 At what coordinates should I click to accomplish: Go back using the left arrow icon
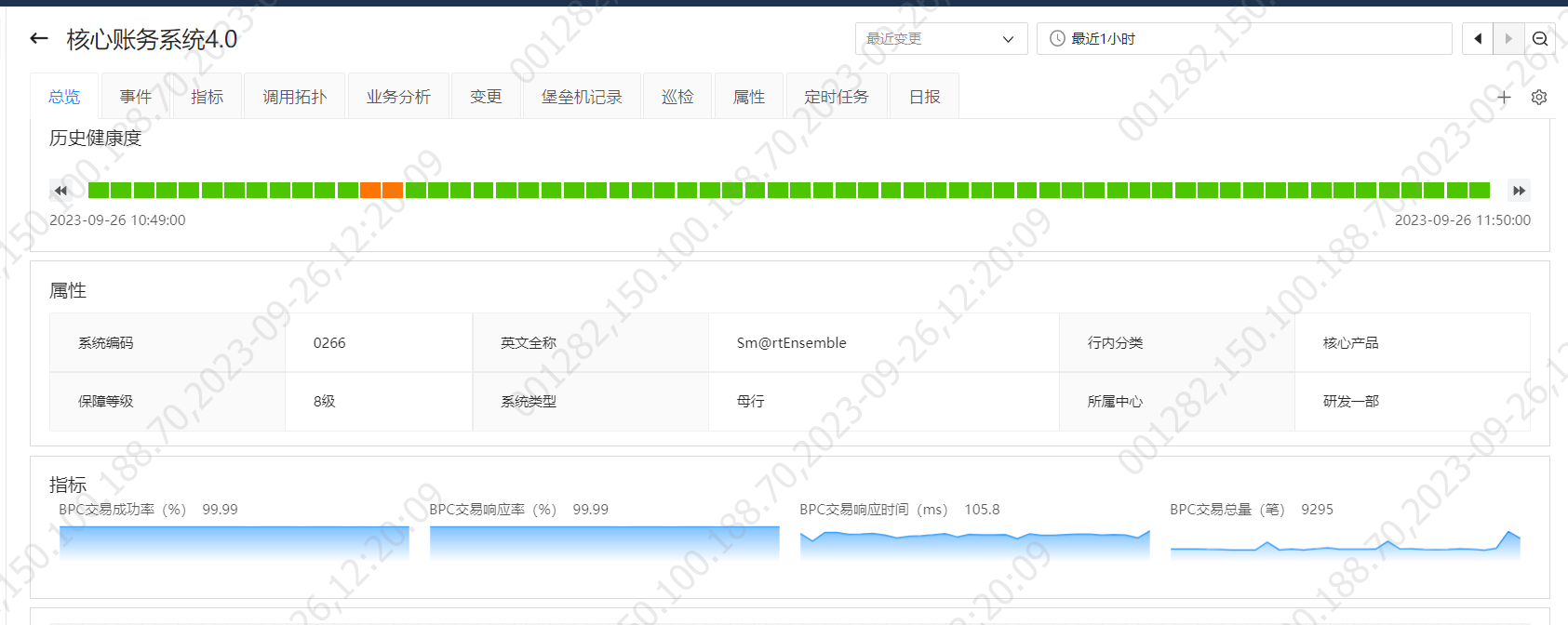[x=39, y=38]
